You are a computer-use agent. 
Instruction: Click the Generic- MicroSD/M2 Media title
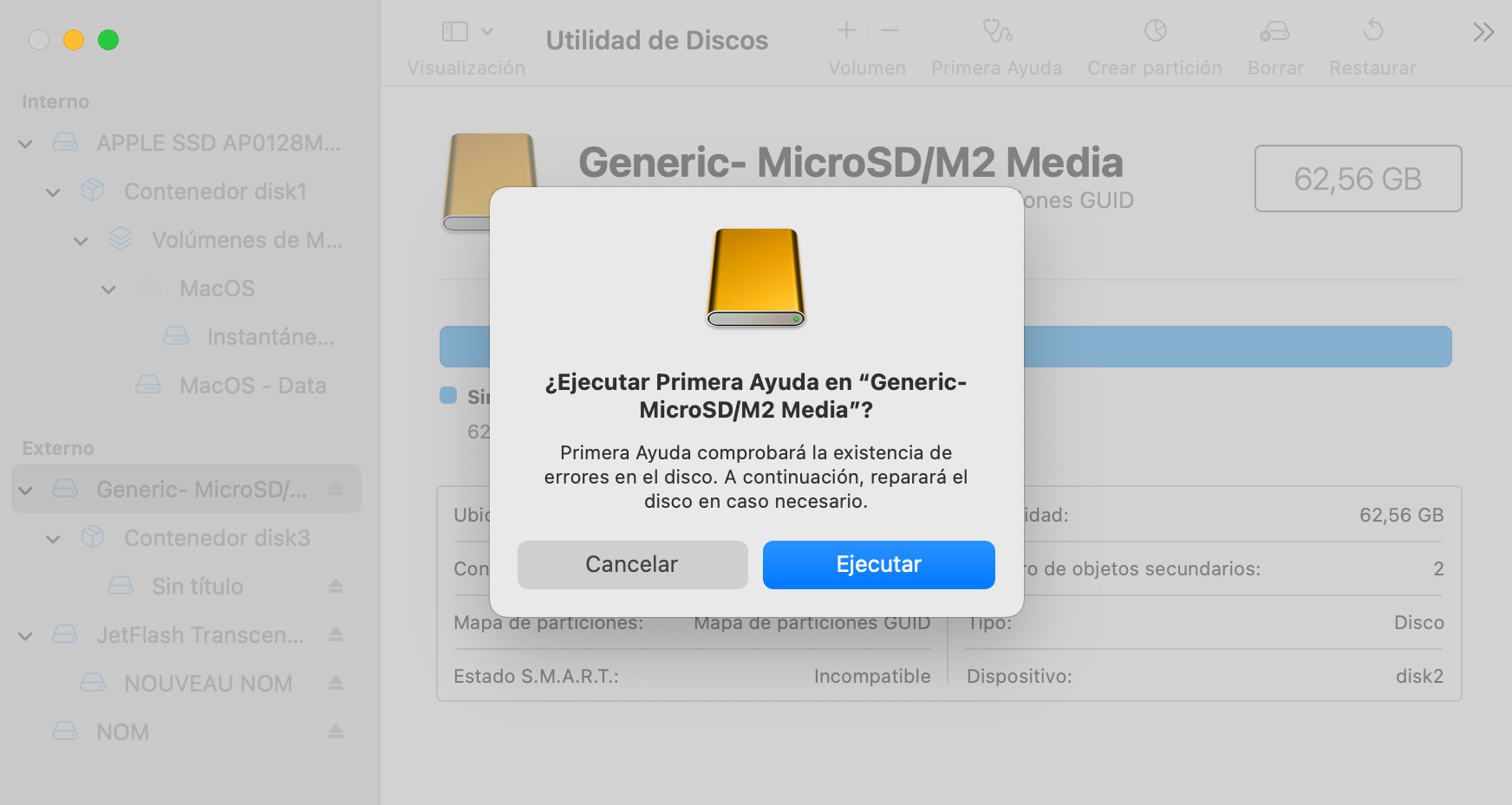pyautogui.click(x=850, y=162)
